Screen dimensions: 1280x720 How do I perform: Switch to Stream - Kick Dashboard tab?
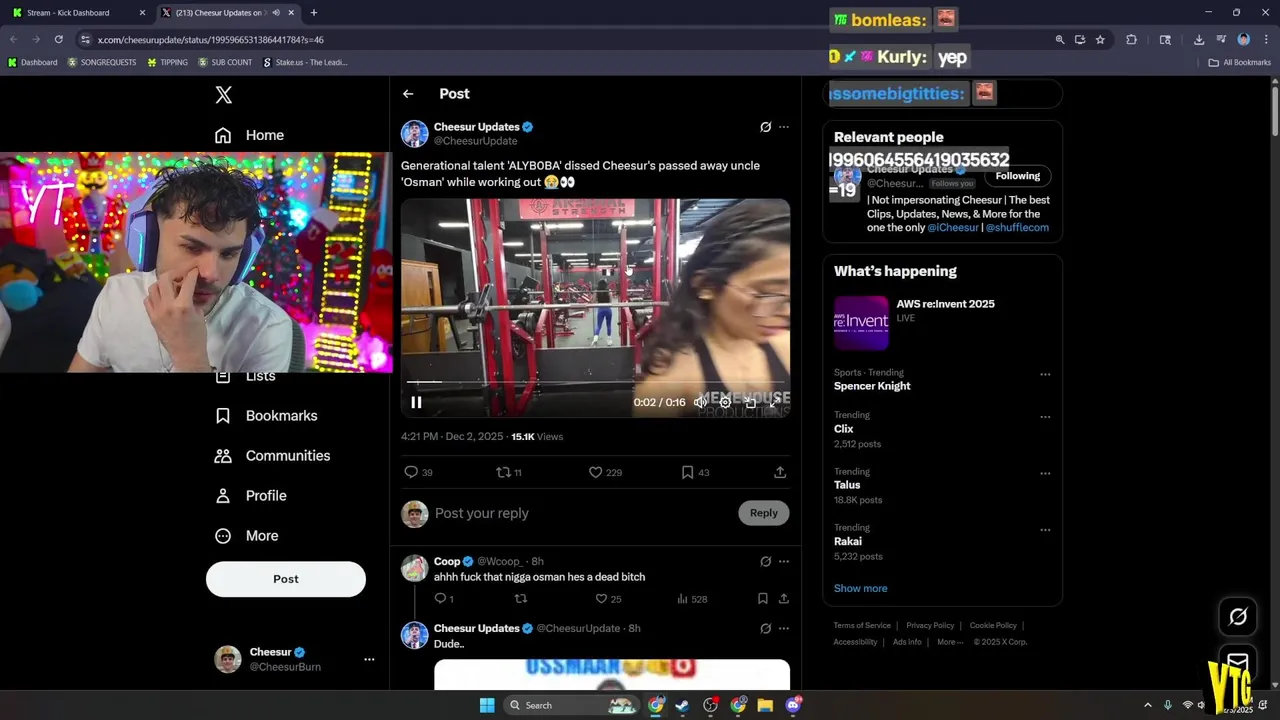coord(77,13)
